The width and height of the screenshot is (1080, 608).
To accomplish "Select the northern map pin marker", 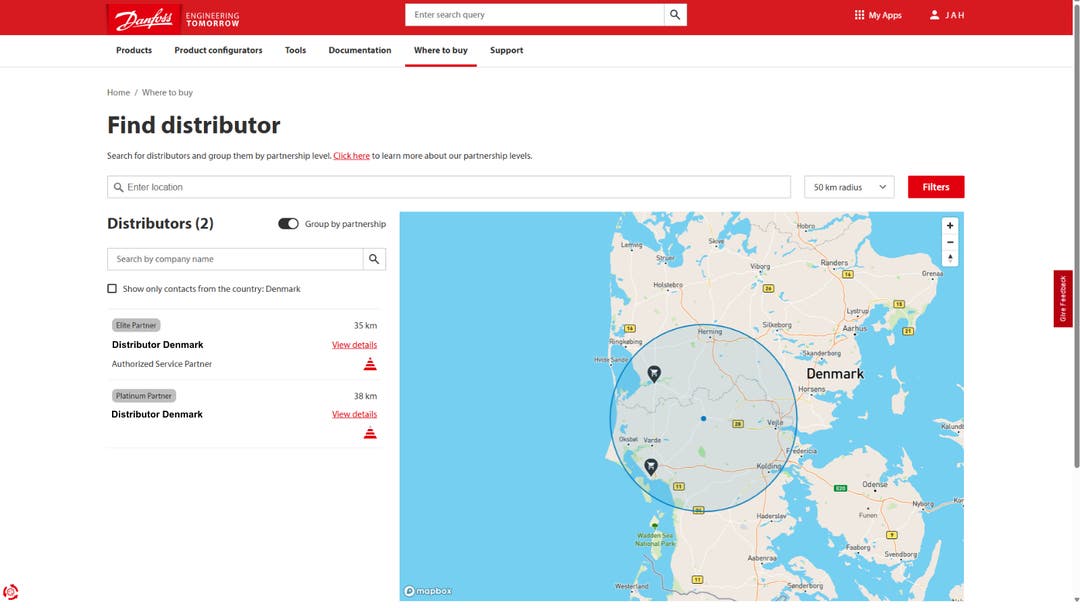I will (x=655, y=372).
